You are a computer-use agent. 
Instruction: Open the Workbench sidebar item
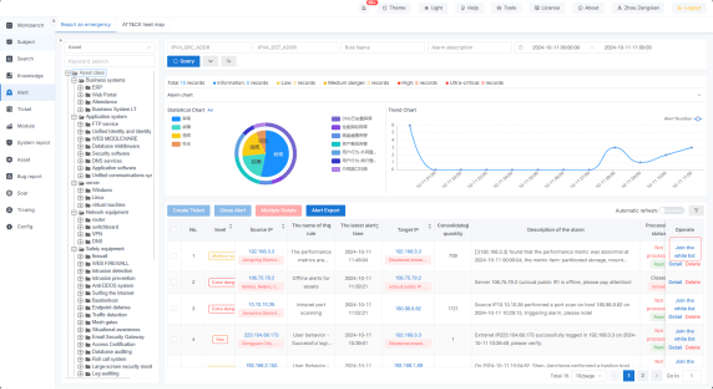pyautogui.click(x=25, y=25)
